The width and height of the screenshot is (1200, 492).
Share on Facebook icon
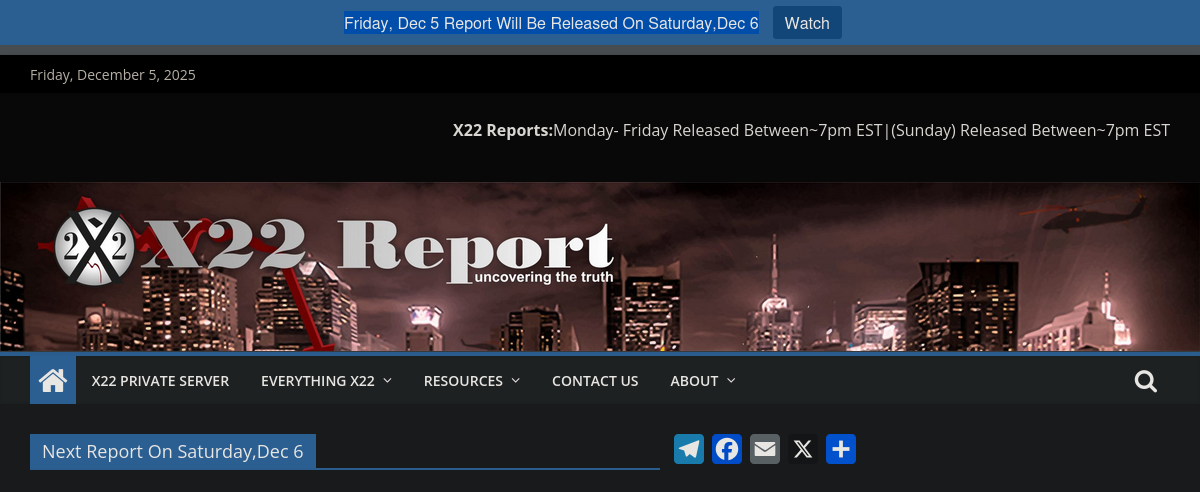coord(727,449)
